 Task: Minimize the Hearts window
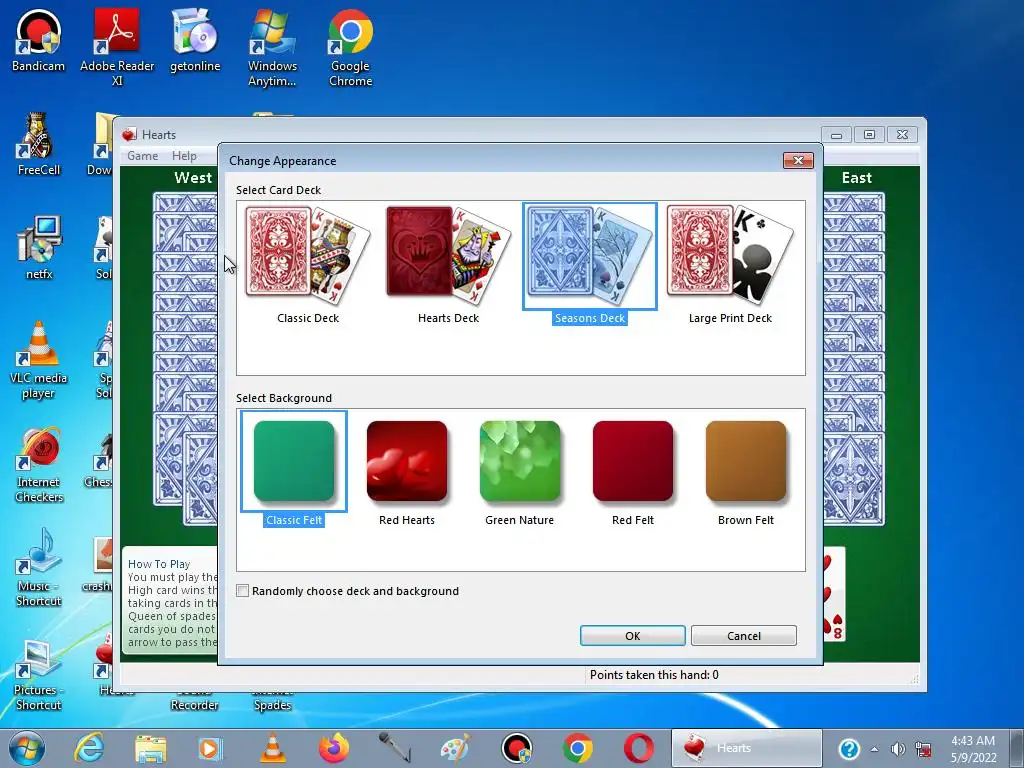(x=836, y=135)
